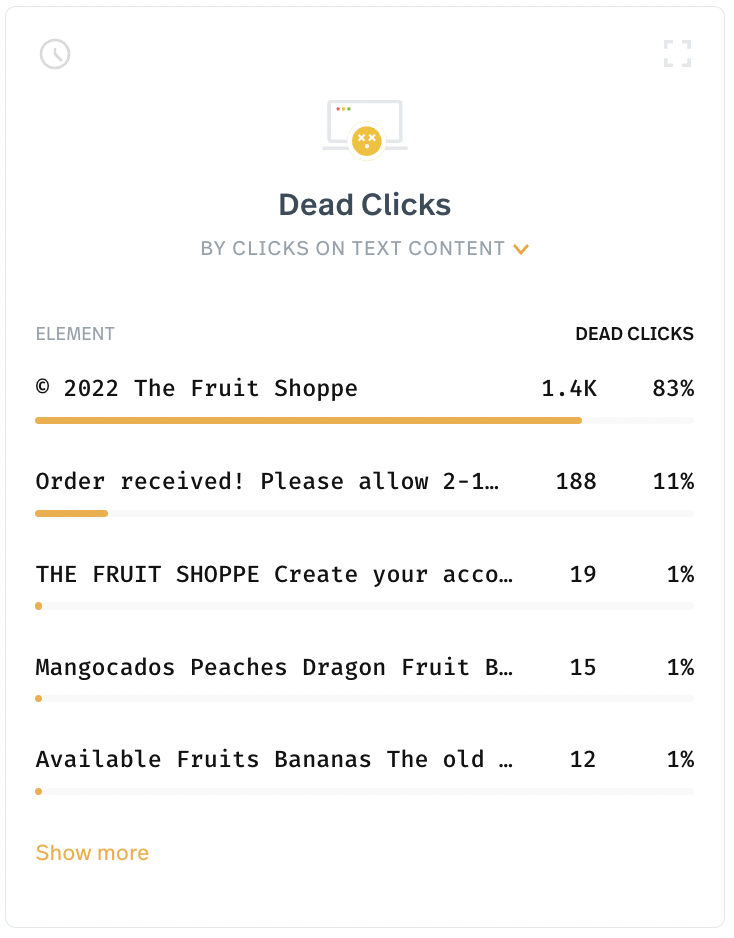
Task: Click the 1.4K dead clicks count
Action: 569,389
